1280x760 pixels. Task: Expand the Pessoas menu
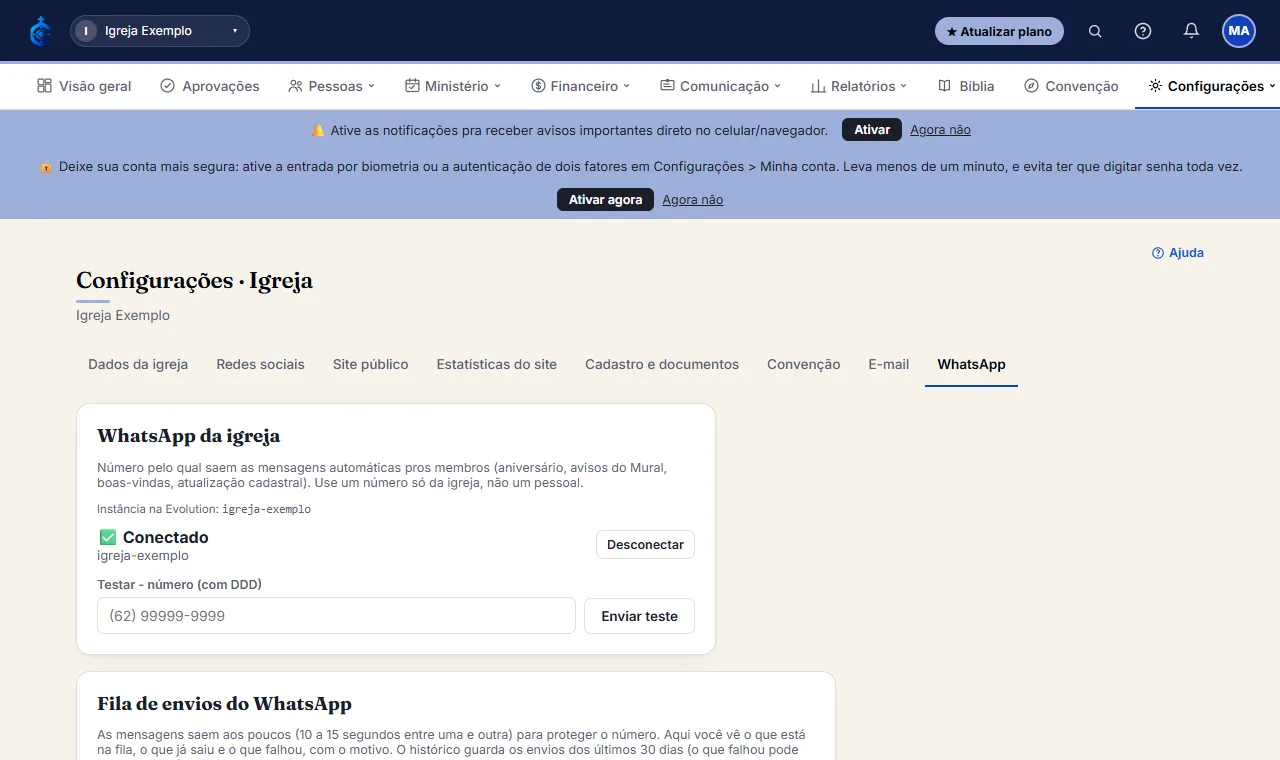click(x=331, y=86)
